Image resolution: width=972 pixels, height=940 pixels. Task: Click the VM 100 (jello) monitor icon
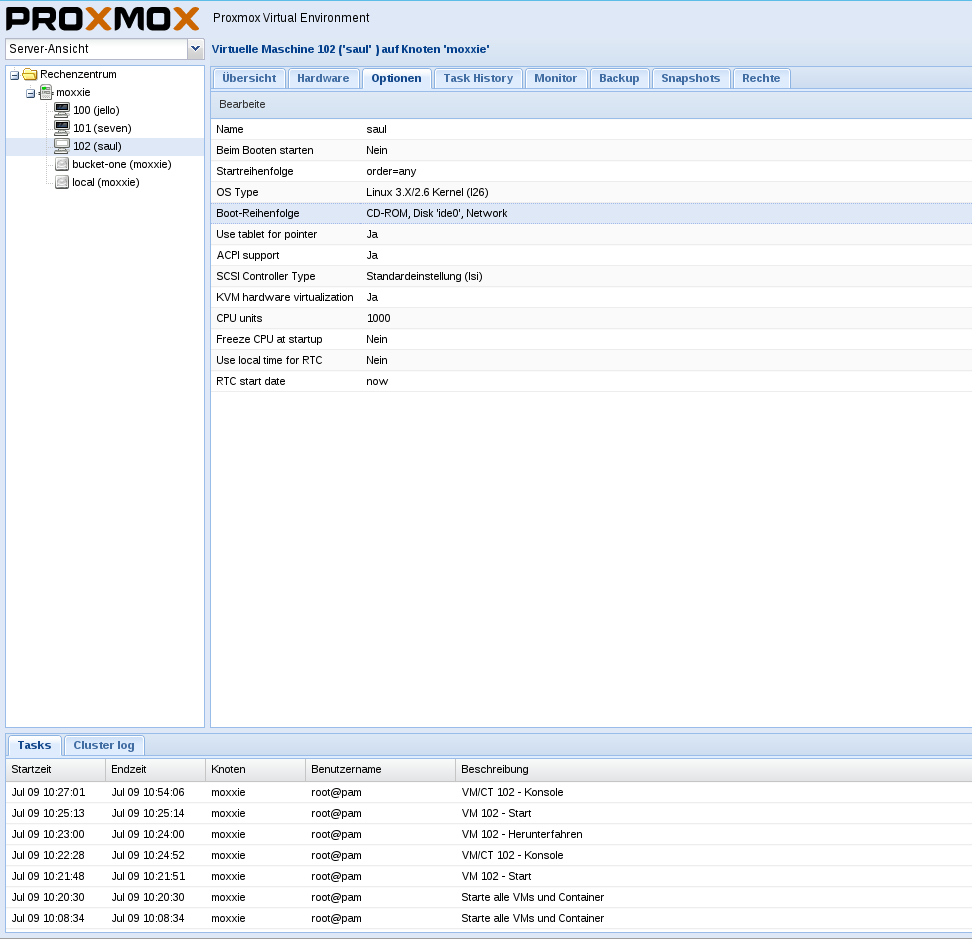pos(62,110)
